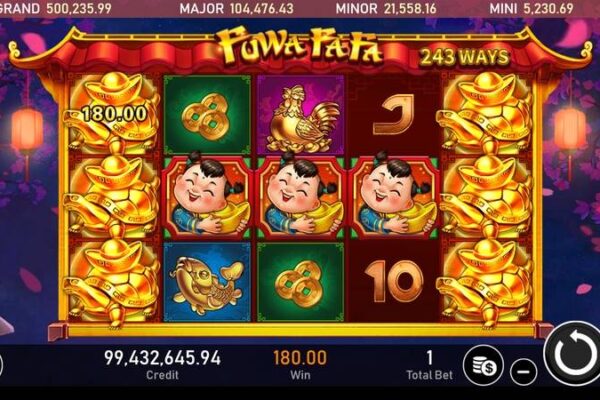Screen dimensions: 600x400
Task: Click the 243 WAYS label
Action: [x=465, y=57]
